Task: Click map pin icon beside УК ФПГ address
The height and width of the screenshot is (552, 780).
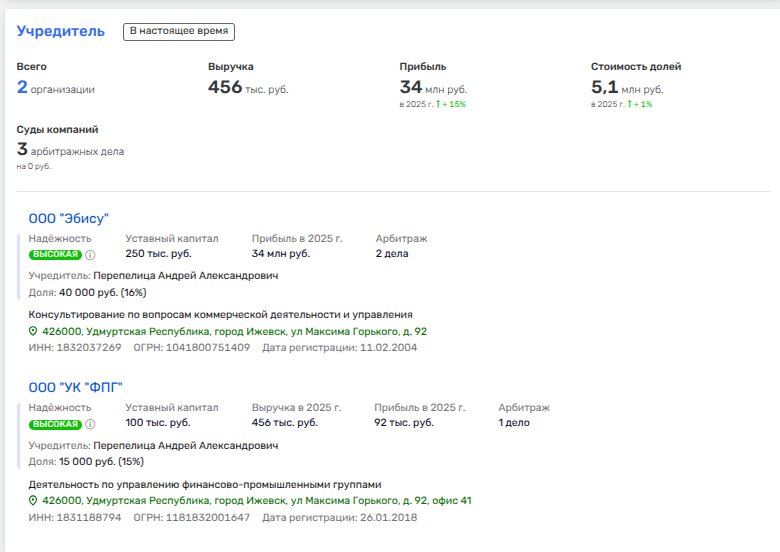Action: [33, 500]
